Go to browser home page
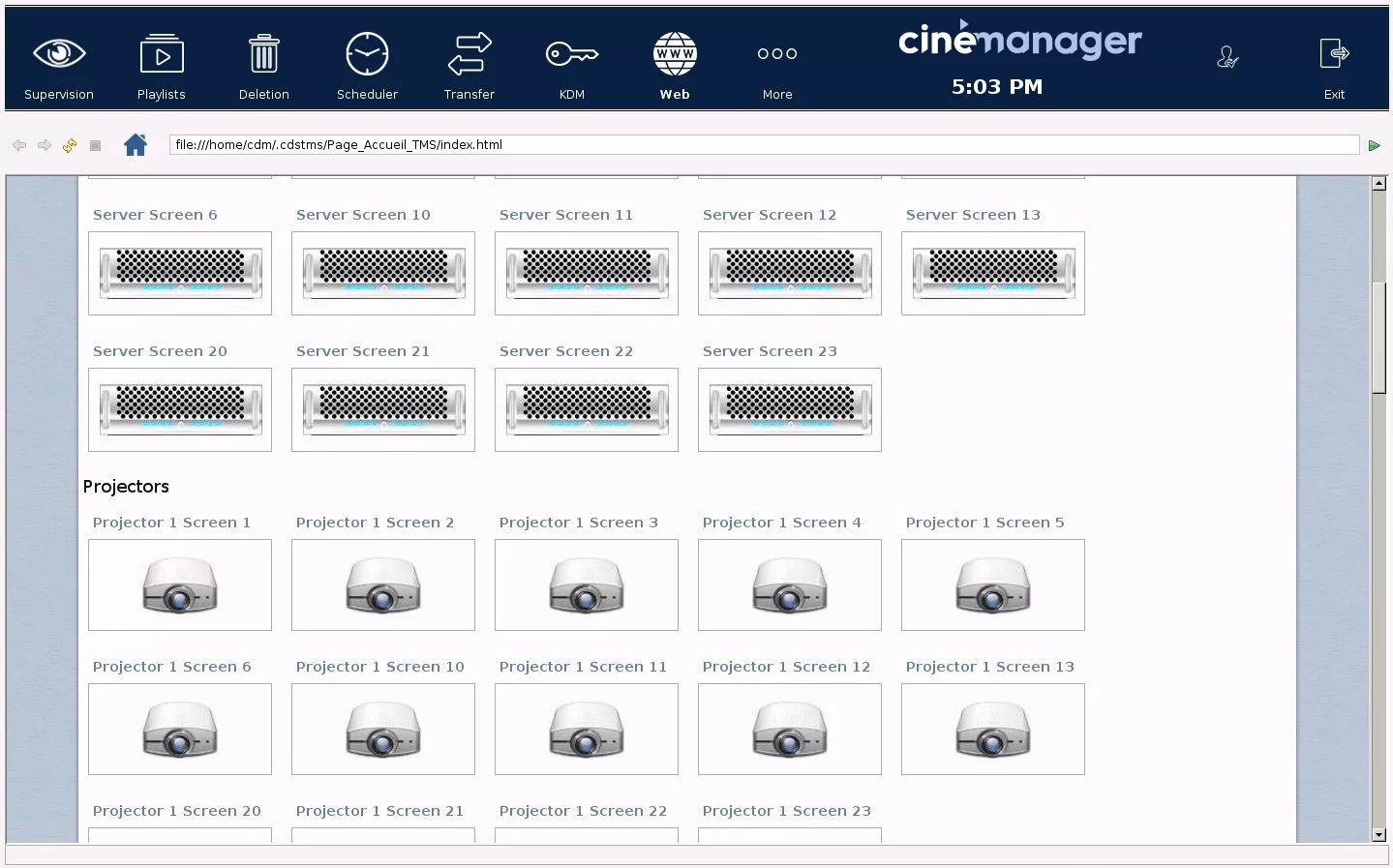Screen dimensions: 1393x868 coord(136,145)
